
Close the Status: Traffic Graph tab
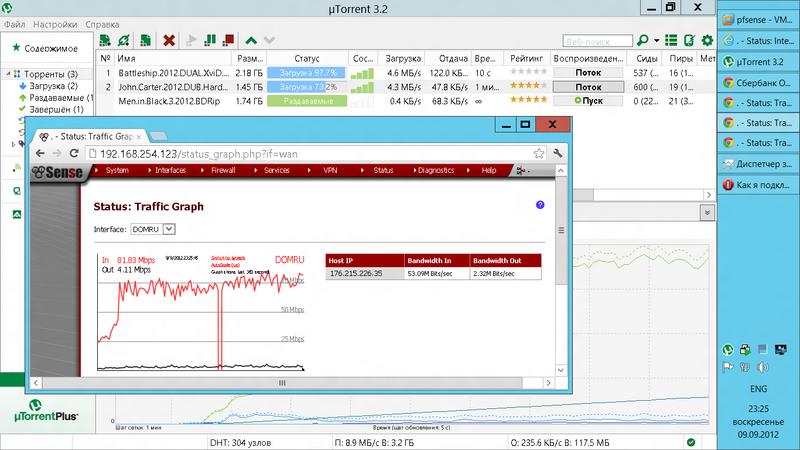[x=139, y=137]
